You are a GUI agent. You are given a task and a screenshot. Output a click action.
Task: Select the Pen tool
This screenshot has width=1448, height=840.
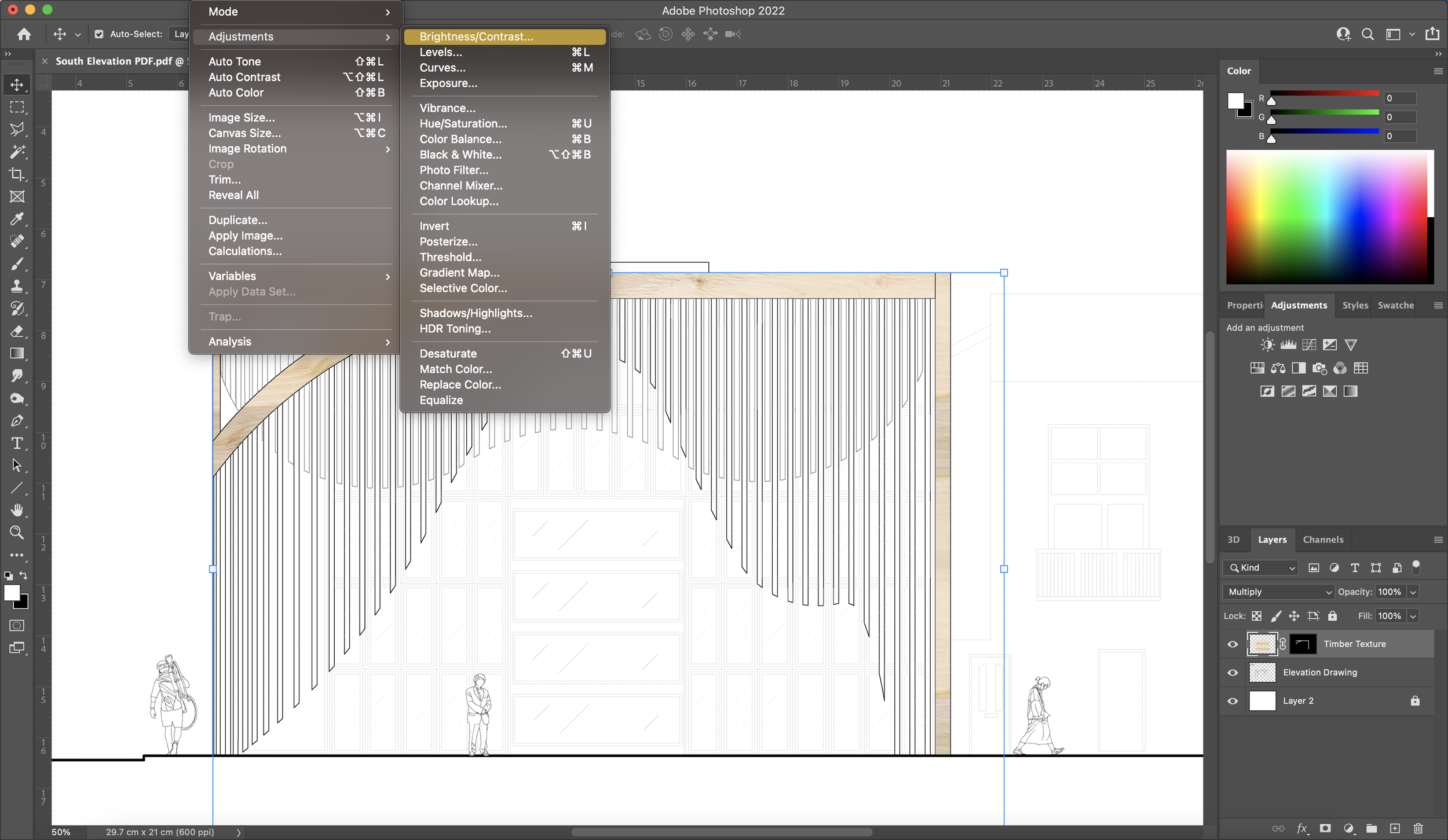17,421
